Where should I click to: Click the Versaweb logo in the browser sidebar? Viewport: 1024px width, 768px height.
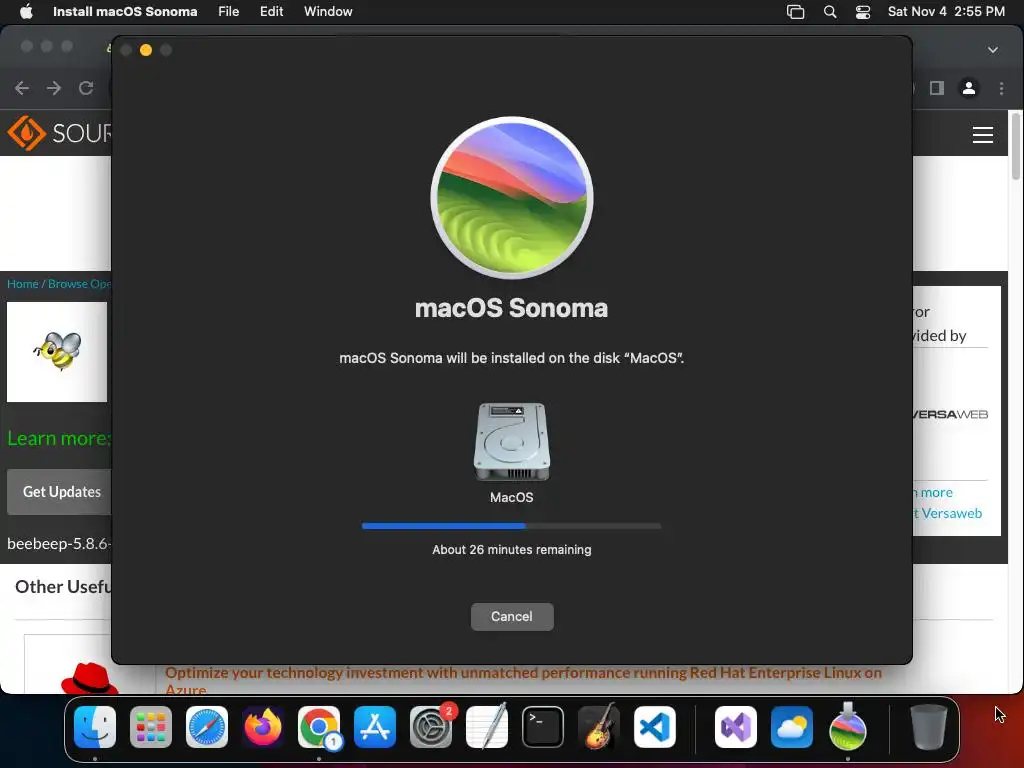[x=950, y=414]
